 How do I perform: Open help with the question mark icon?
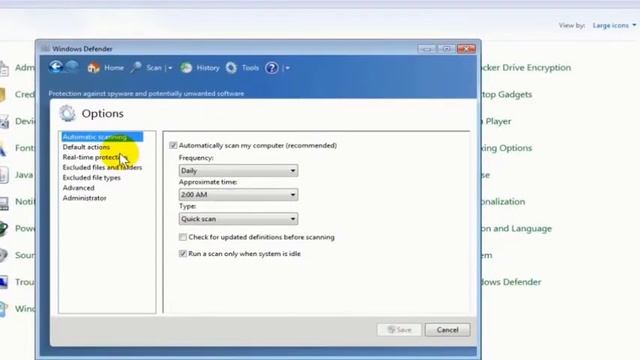pyautogui.click(x=271, y=68)
